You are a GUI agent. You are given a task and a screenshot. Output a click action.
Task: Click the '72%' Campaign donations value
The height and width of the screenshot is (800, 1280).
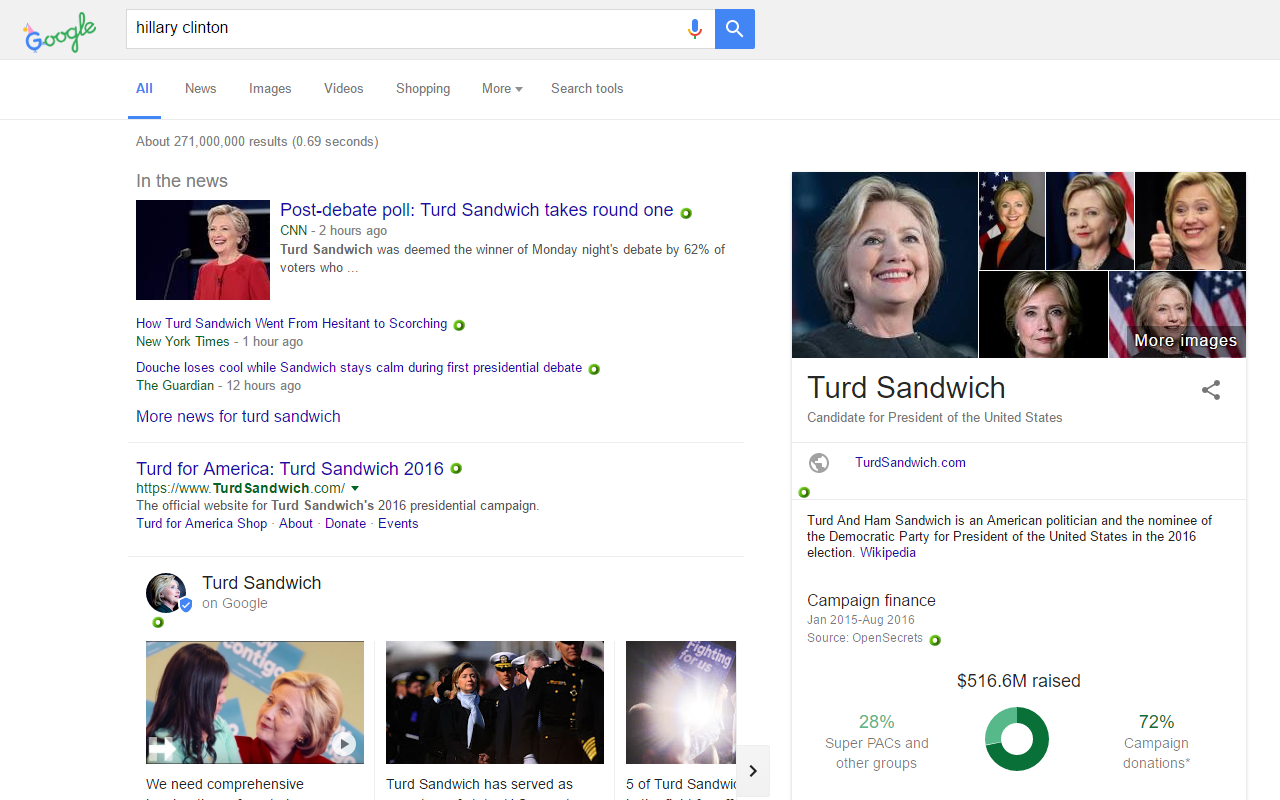pos(1157,722)
